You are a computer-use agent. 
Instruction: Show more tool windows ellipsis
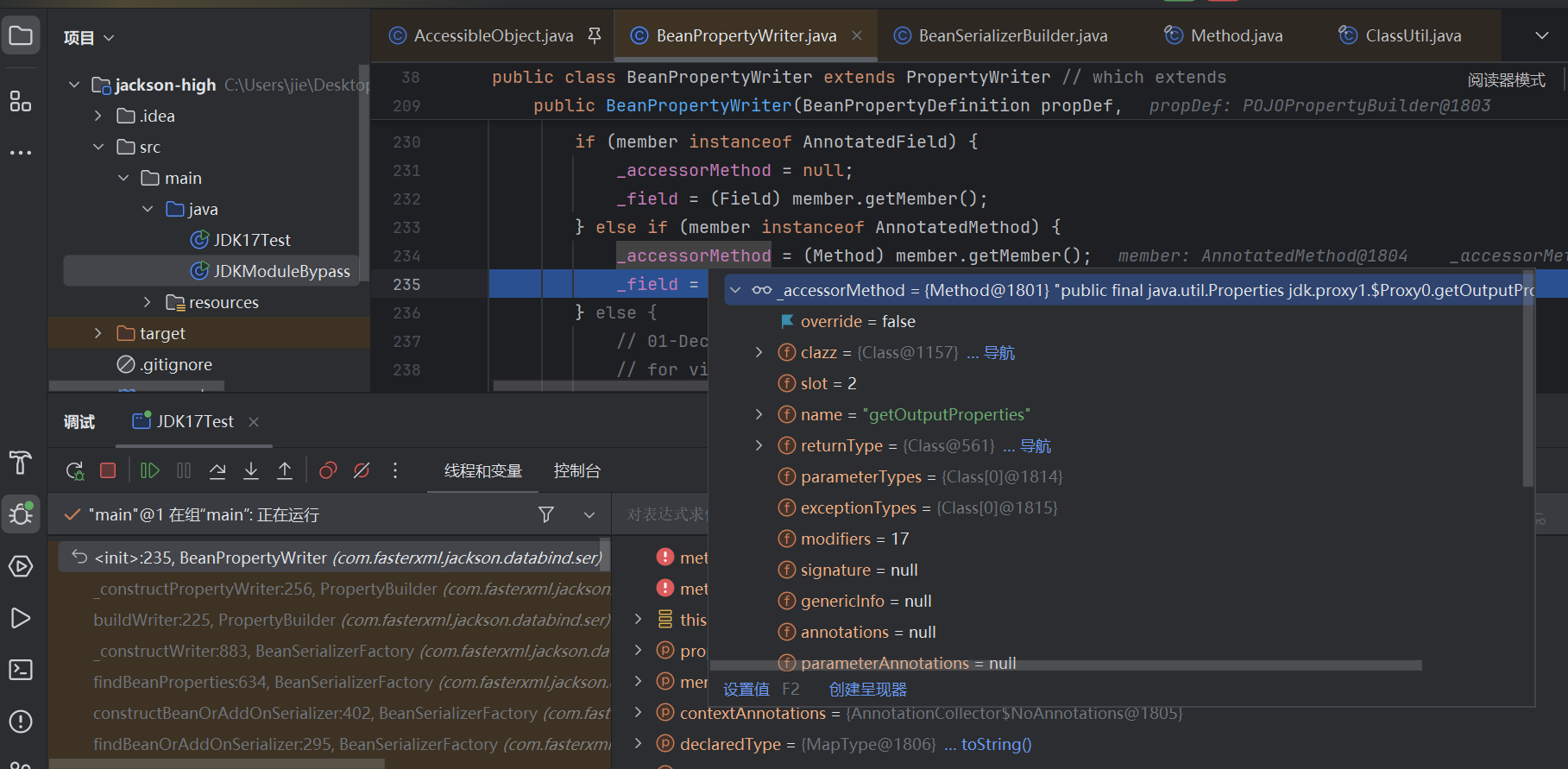[x=21, y=153]
